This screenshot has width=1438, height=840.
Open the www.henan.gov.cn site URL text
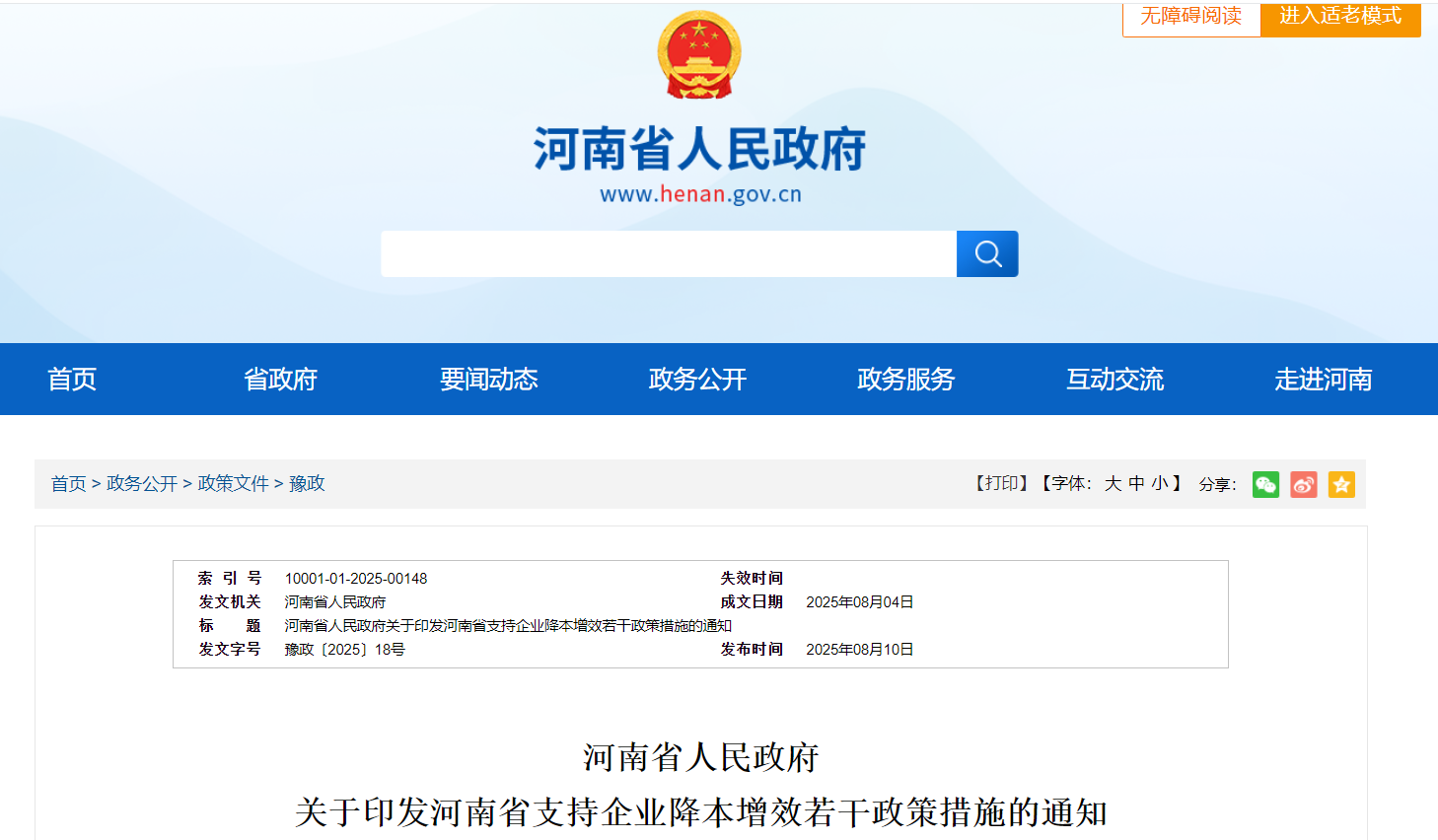(x=700, y=194)
